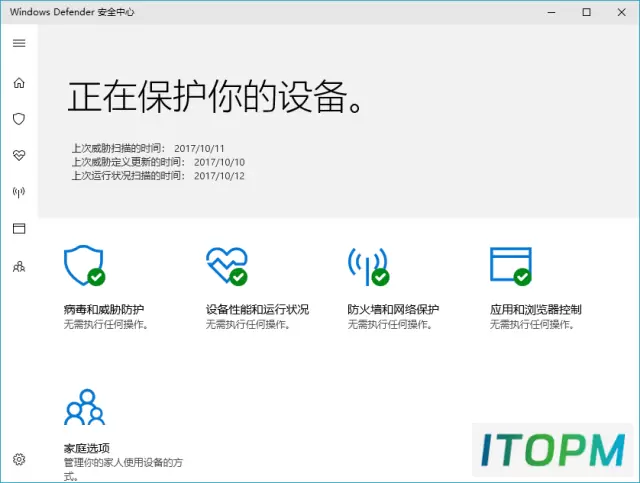Click the 上次运行状况扫描的时间 date 2017/10/12
This screenshot has width=640, height=483.
point(219,176)
